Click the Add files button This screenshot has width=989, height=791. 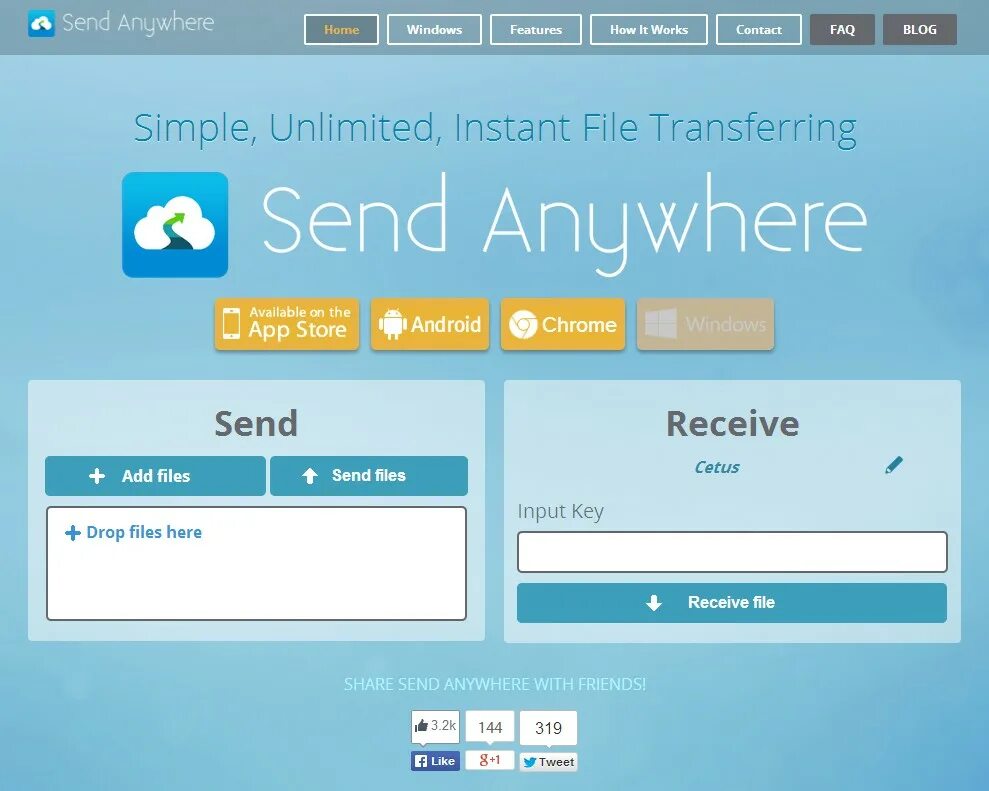[x=155, y=476]
